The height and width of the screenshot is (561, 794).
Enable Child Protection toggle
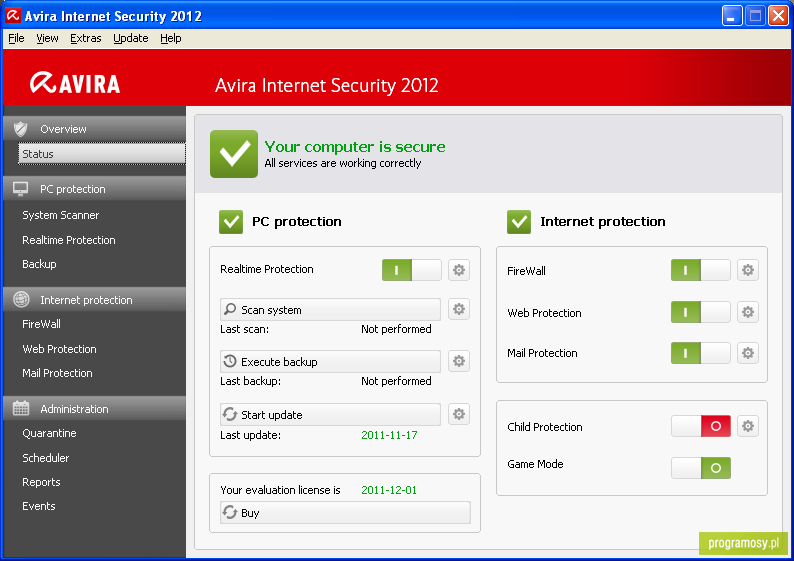(x=701, y=426)
